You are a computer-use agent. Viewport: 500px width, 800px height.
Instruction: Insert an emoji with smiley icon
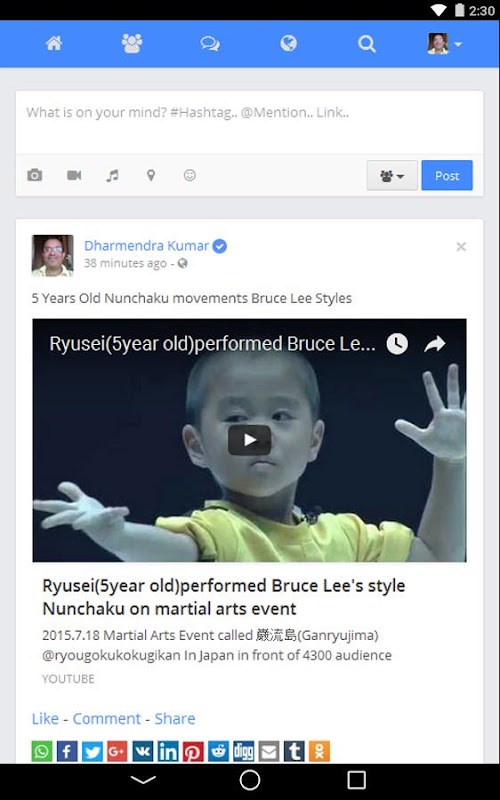pyautogui.click(x=189, y=176)
